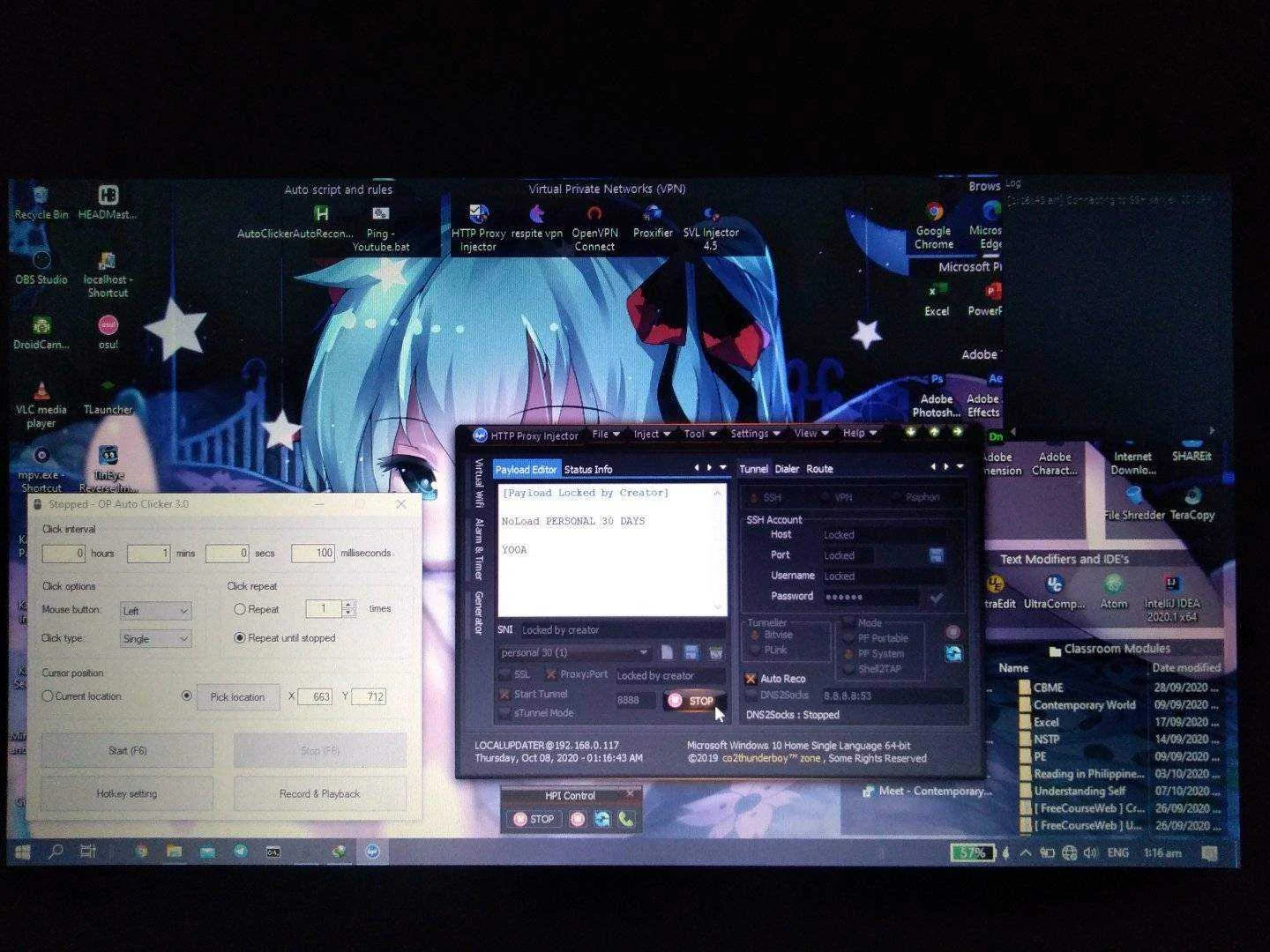
Task: Open the Help menu dropdown
Action: pyautogui.click(x=859, y=433)
